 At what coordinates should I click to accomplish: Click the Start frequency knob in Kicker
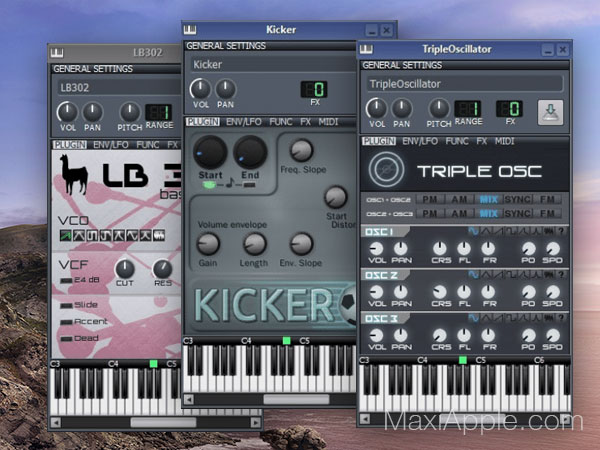[210, 152]
